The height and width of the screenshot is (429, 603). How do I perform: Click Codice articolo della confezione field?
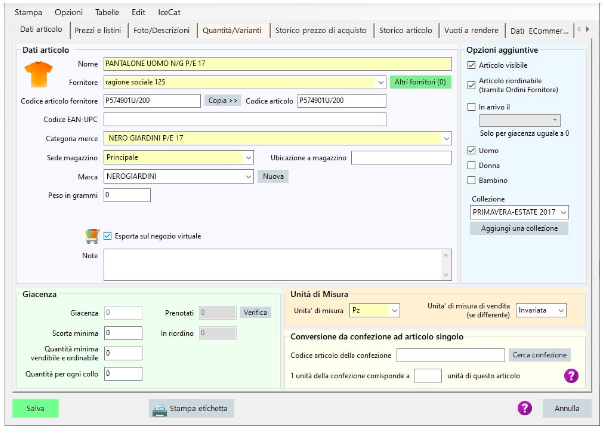[x=450, y=355]
